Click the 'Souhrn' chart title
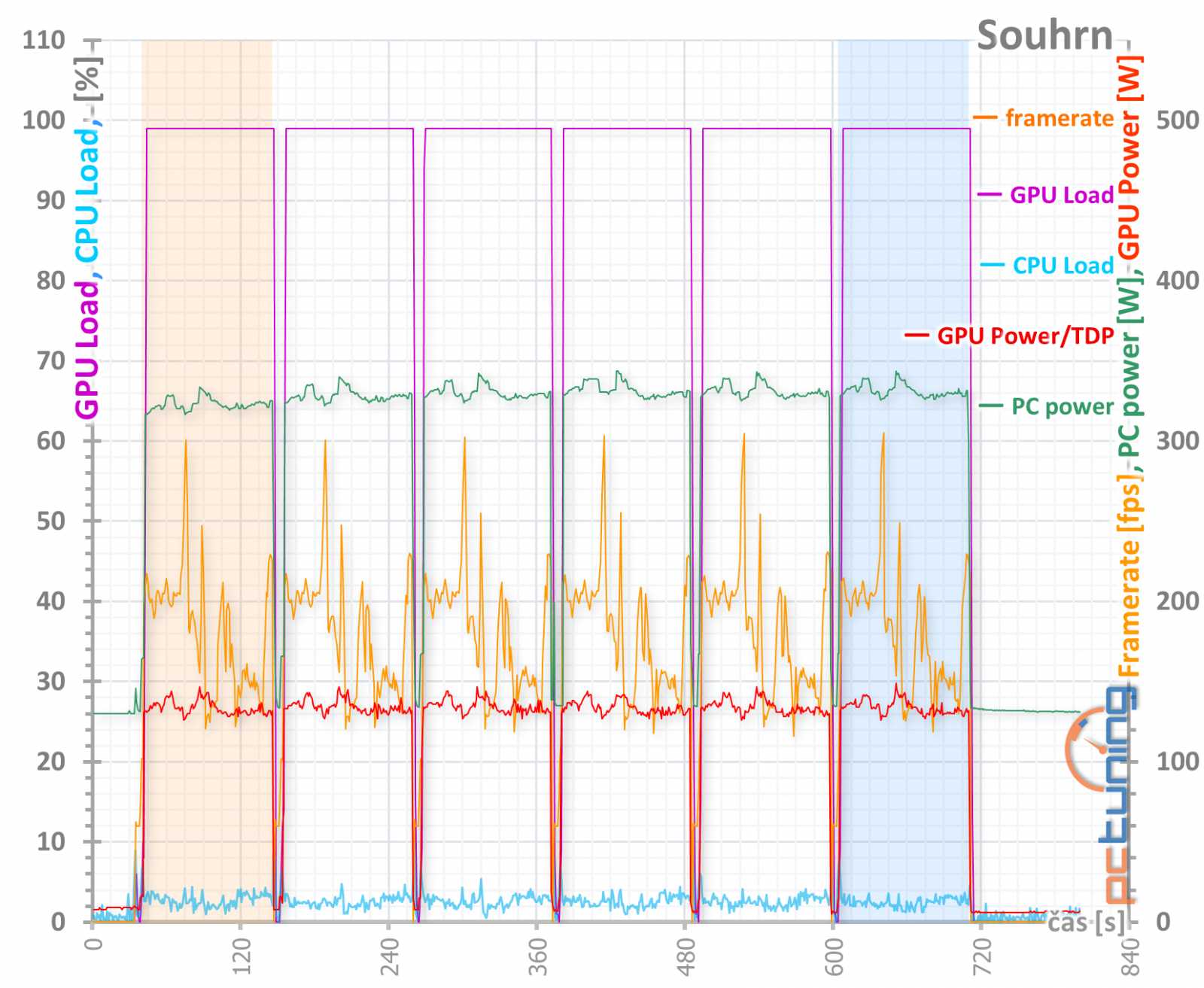1204x988 pixels. pyautogui.click(x=1044, y=35)
